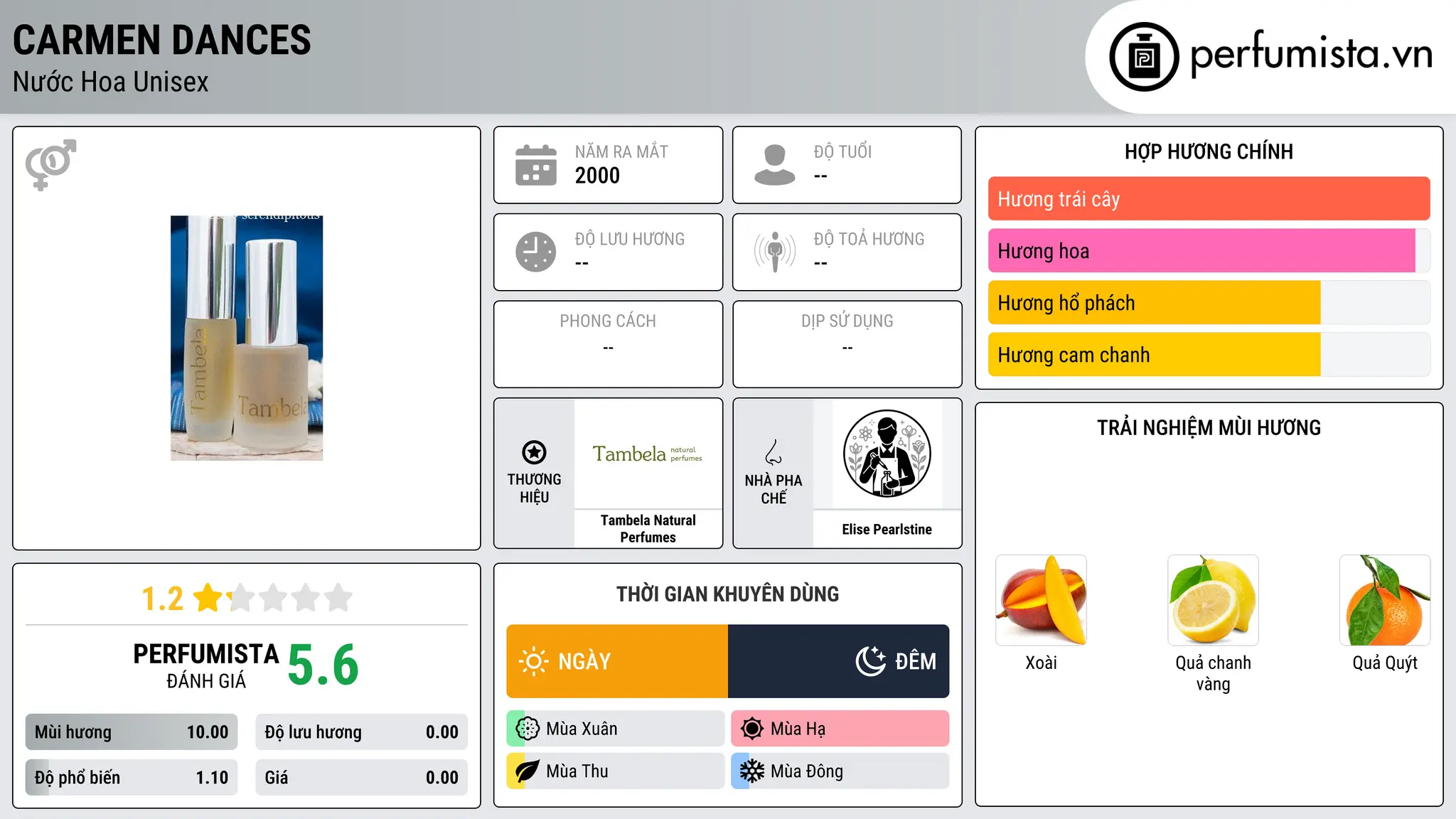Click the sillage icon beside Độ toả hương
The width and height of the screenshot is (1456, 819).
775,252
